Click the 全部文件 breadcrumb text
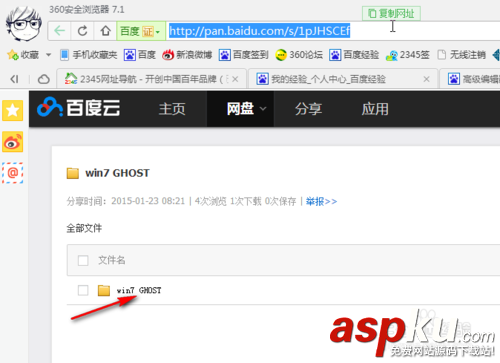The width and height of the screenshot is (500, 363). click(x=84, y=228)
